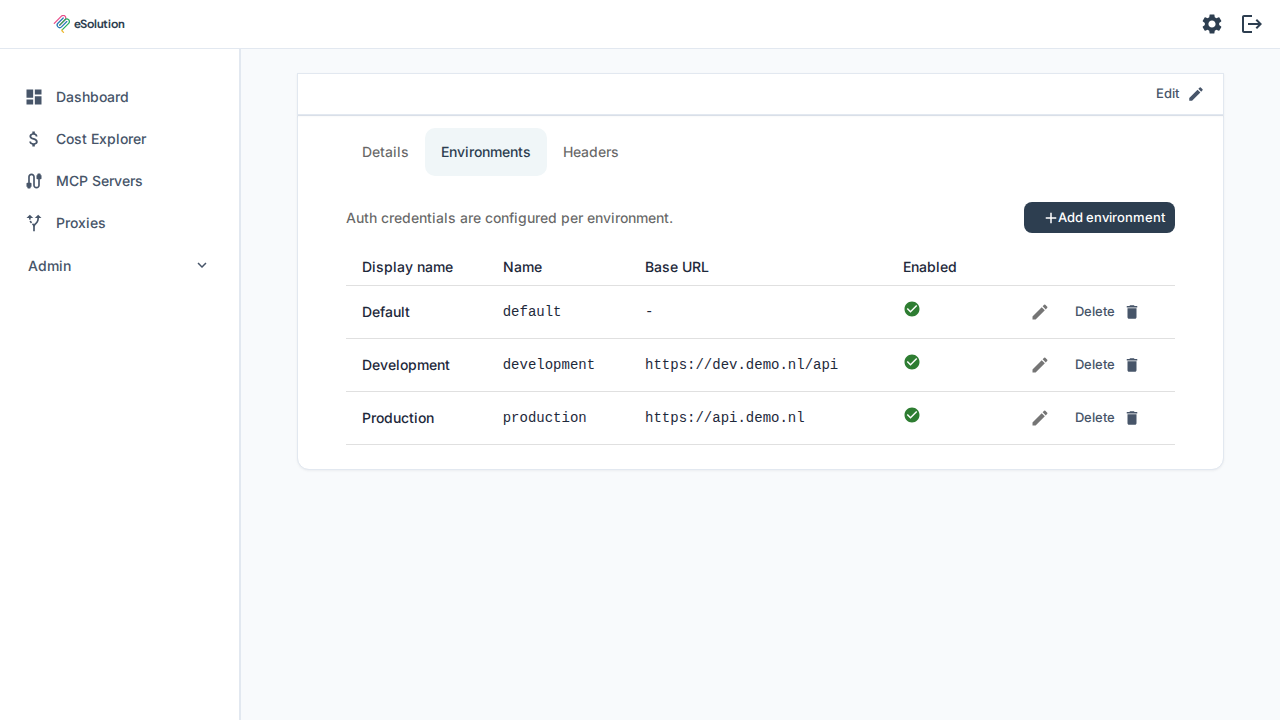The image size is (1280, 720).
Task: Click the https://api.demo.nl URL
Action: tap(725, 418)
